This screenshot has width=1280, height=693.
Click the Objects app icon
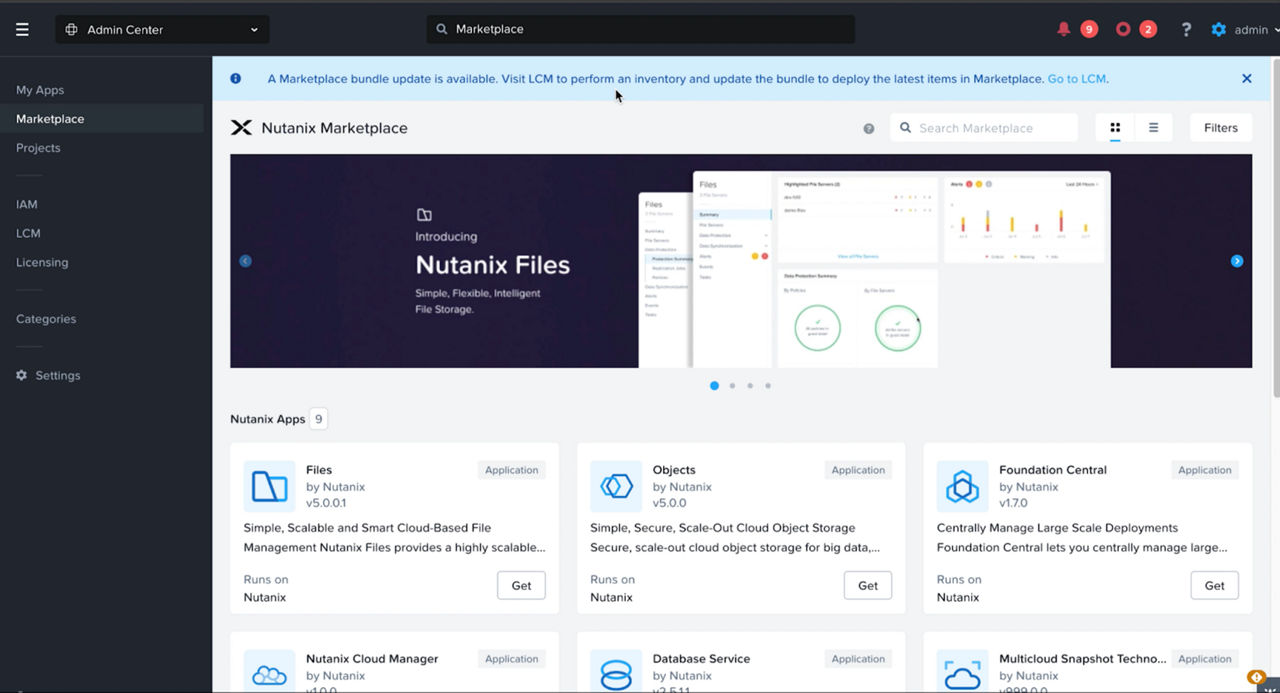coord(615,486)
